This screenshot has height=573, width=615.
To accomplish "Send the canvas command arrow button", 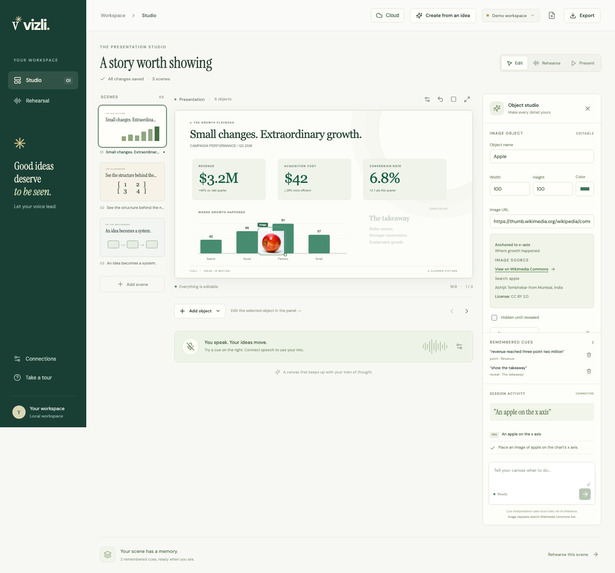I will coord(585,494).
